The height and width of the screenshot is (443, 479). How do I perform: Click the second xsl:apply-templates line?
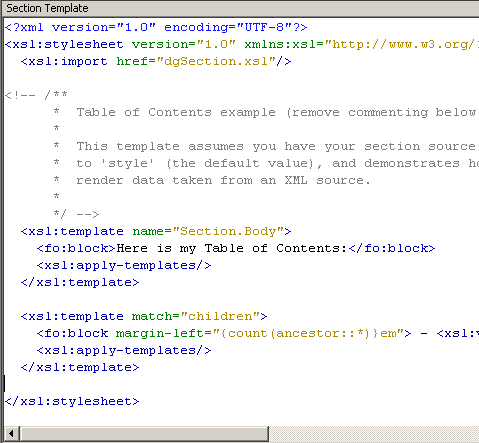(124, 350)
